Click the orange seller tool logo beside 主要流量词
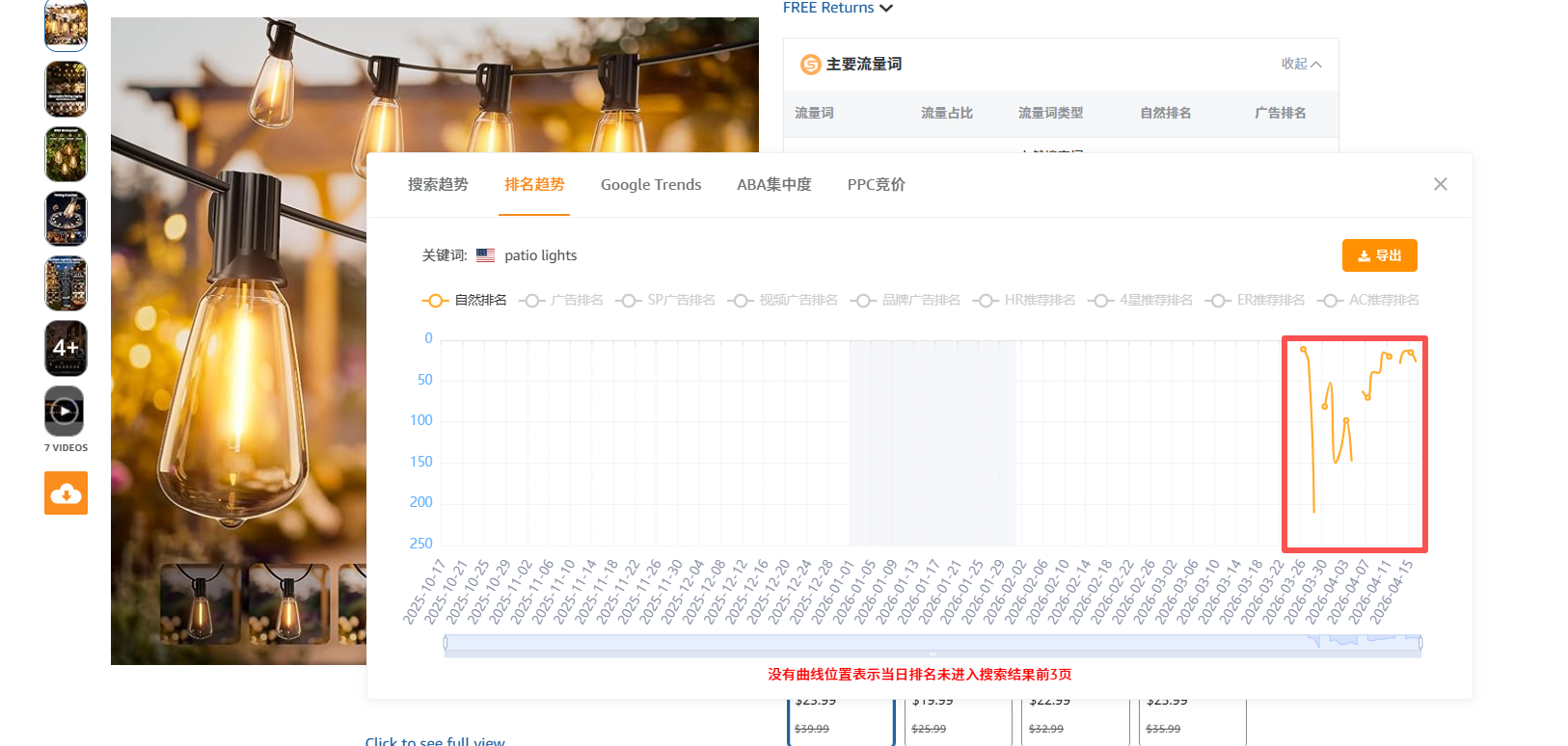This screenshot has height=746, width=1568. [x=810, y=65]
